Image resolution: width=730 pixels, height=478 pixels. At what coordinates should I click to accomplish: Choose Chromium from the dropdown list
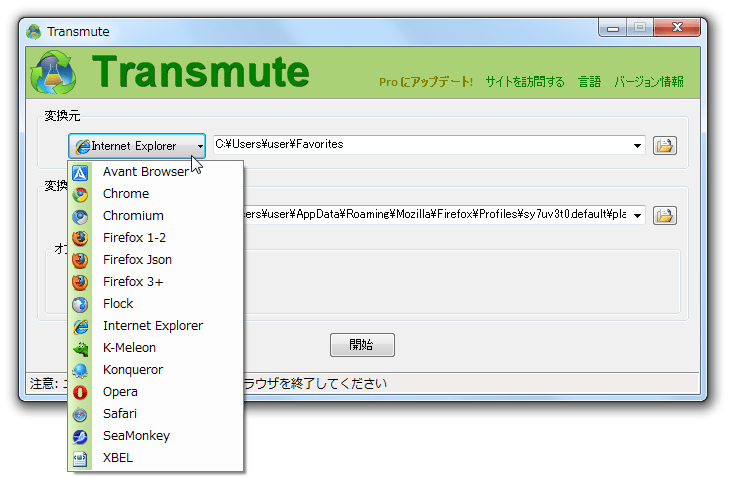(155, 215)
